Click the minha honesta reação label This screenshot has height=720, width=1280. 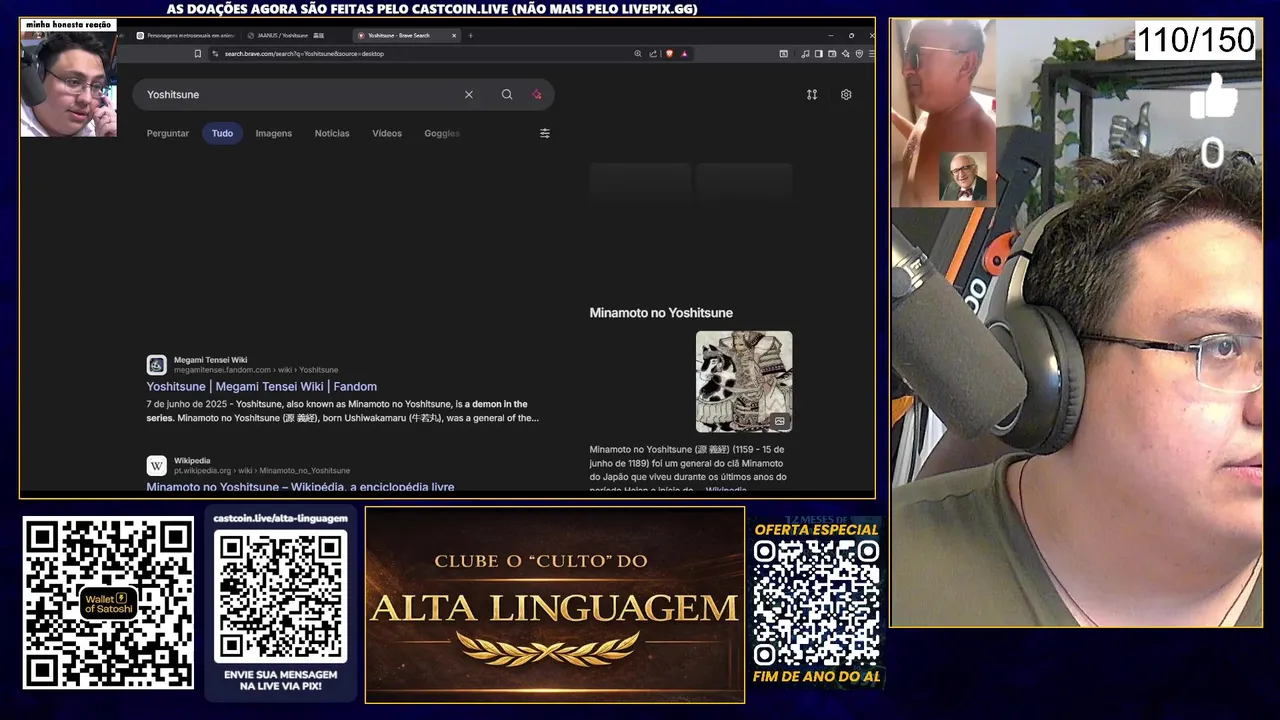tap(69, 24)
